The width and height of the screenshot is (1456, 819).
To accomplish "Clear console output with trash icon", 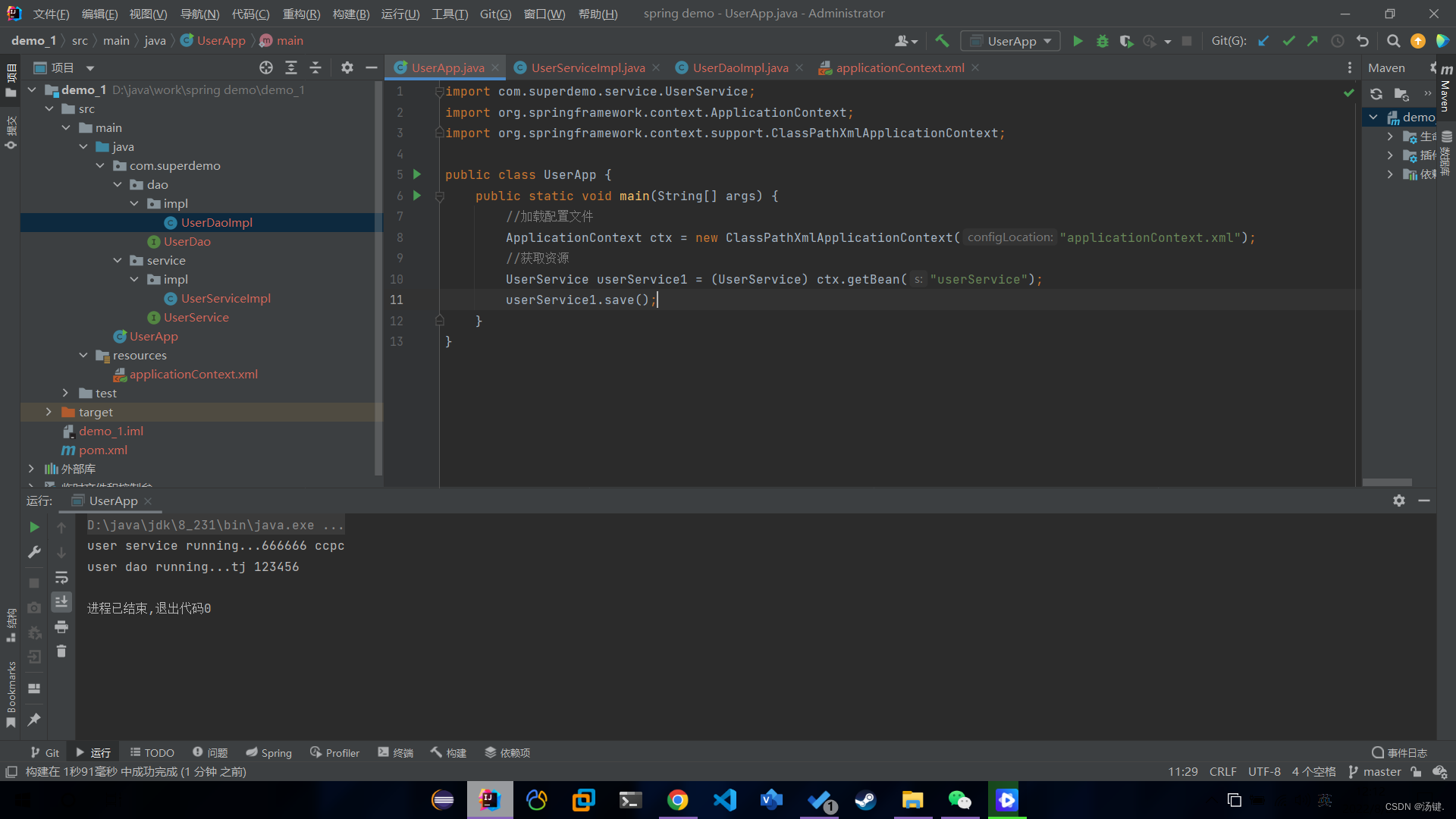I will pyautogui.click(x=61, y=651).
